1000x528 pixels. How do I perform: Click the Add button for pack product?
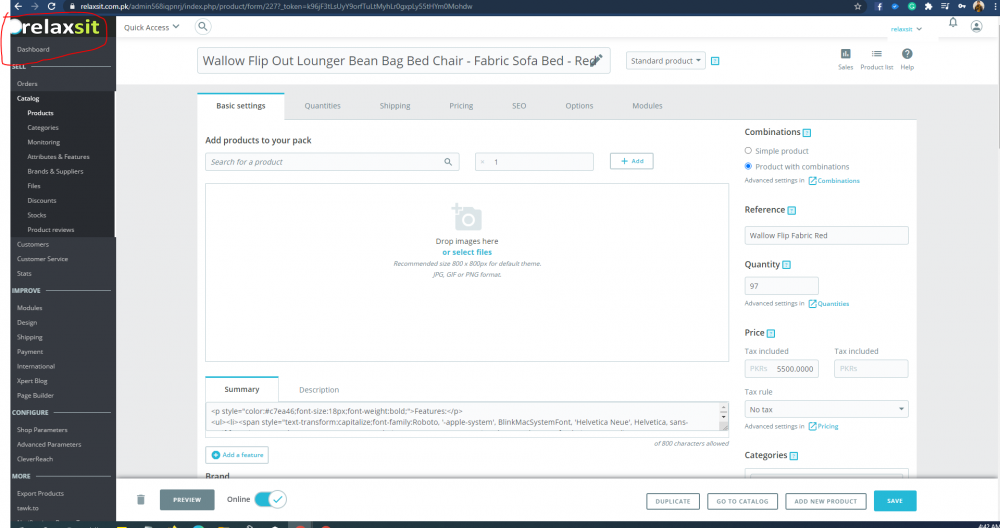coord(631,161)
